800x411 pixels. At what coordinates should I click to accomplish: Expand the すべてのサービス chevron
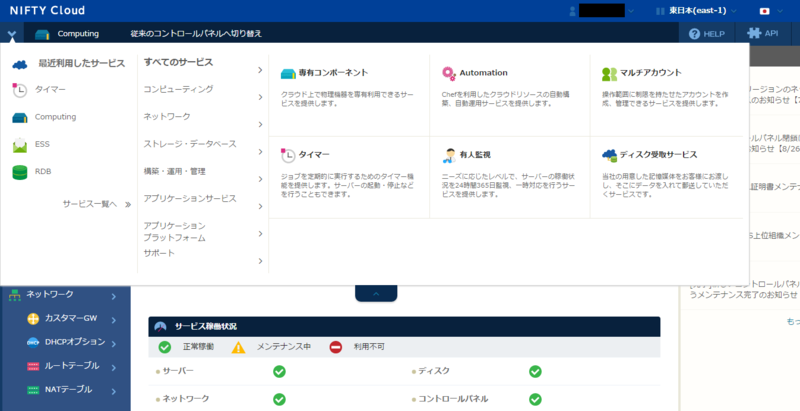pyautogui.click(x=260, y=70)
